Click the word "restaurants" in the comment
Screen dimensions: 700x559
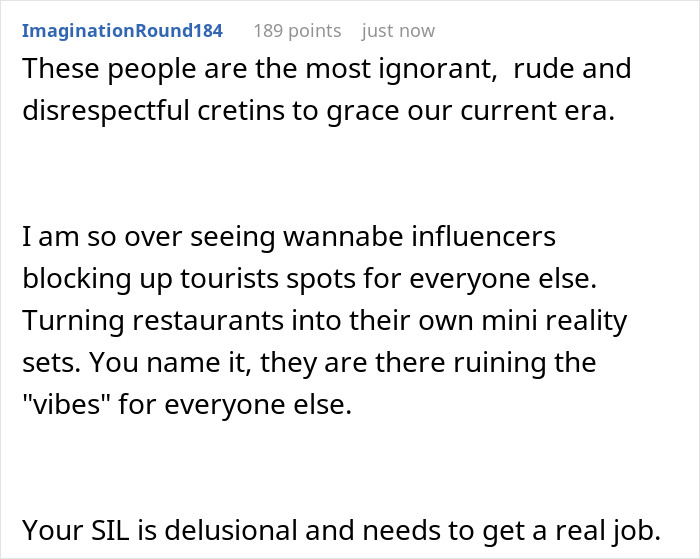pos(208,321)
